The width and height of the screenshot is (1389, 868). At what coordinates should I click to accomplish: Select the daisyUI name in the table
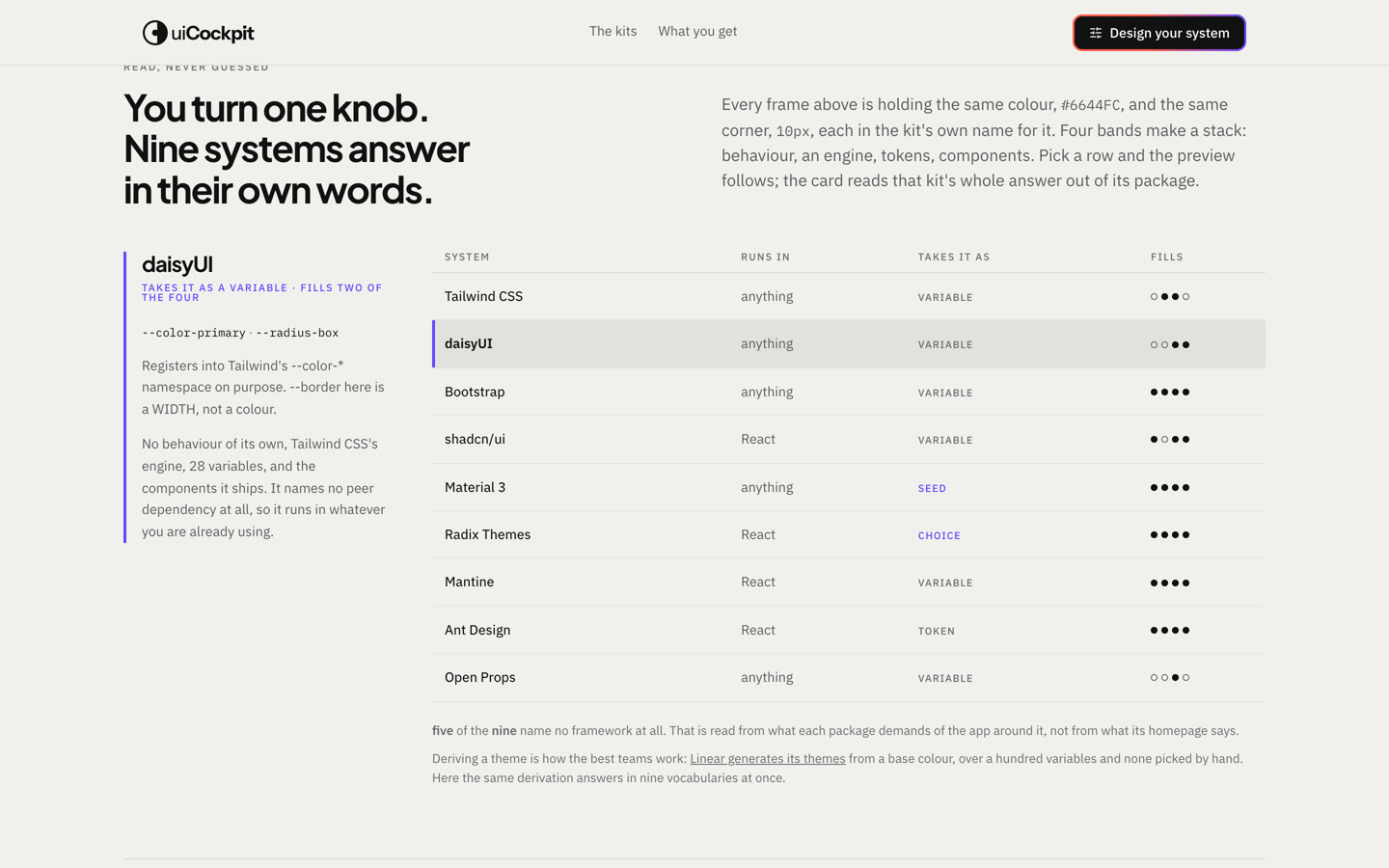[469, 343]
